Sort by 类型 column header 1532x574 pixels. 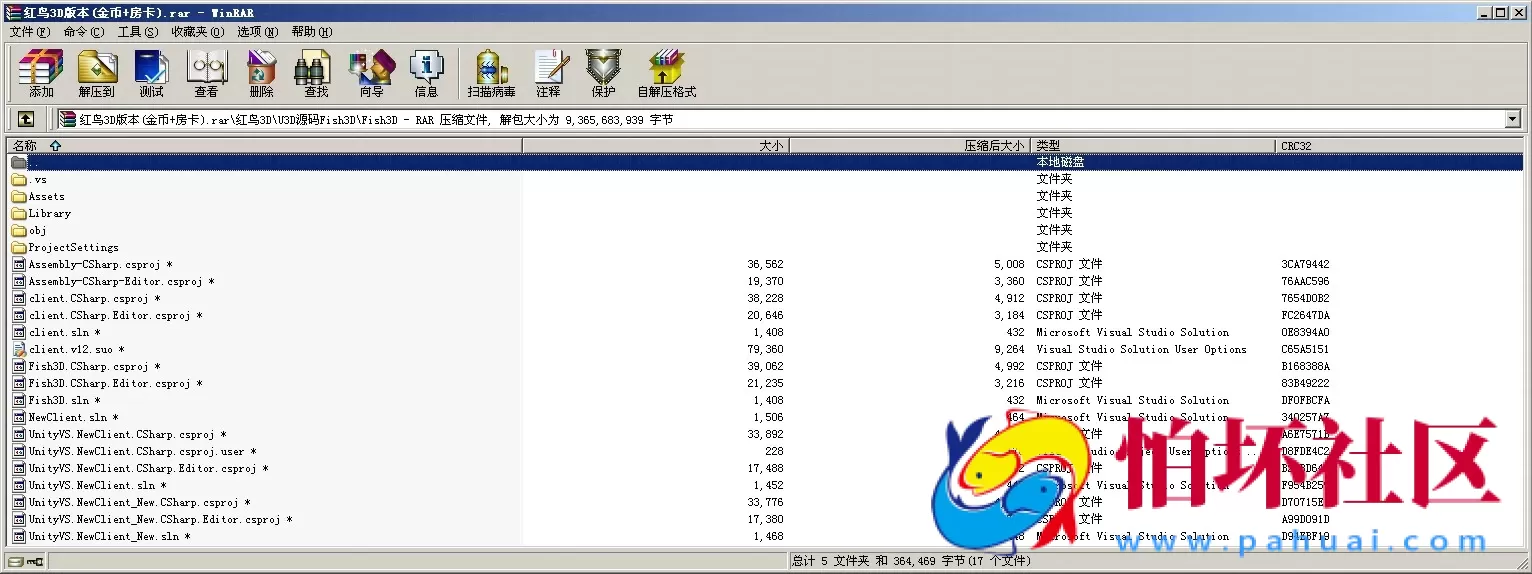(1154, 146)
